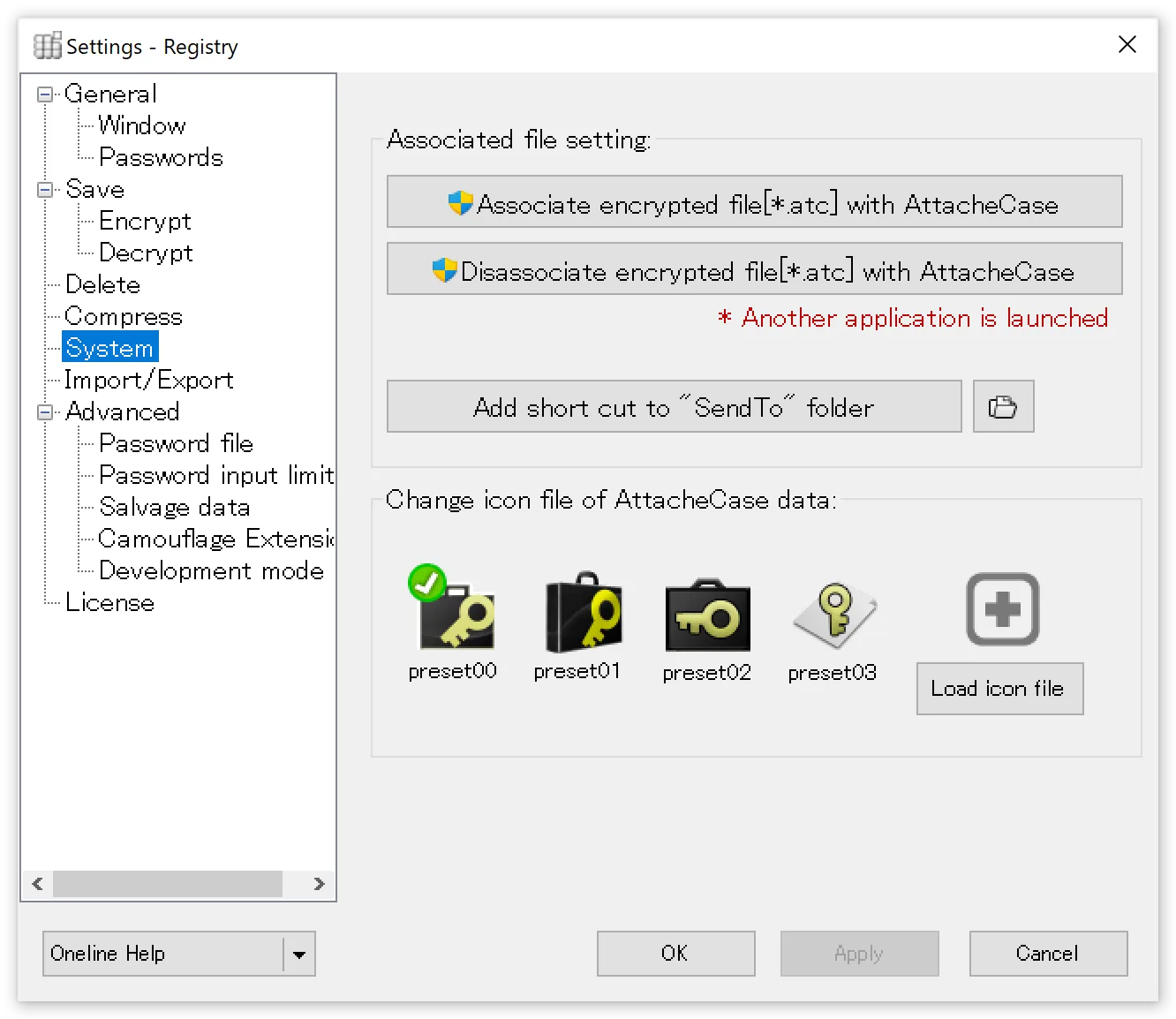Collapse the Save tree branch
Image resolution: width=1176 pixels, height=1019 pixels.
pyautogui.click(x=43, y=189)
